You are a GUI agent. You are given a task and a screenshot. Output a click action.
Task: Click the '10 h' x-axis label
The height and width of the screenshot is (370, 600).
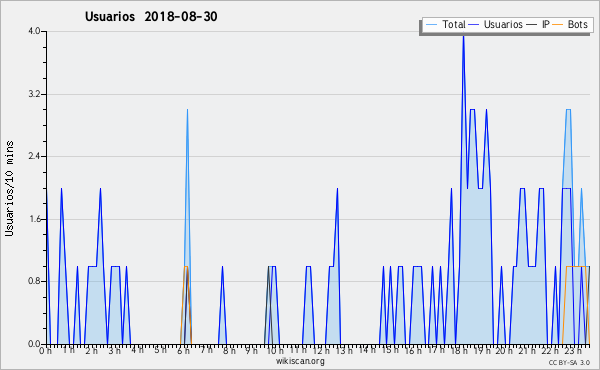(275, 350)
